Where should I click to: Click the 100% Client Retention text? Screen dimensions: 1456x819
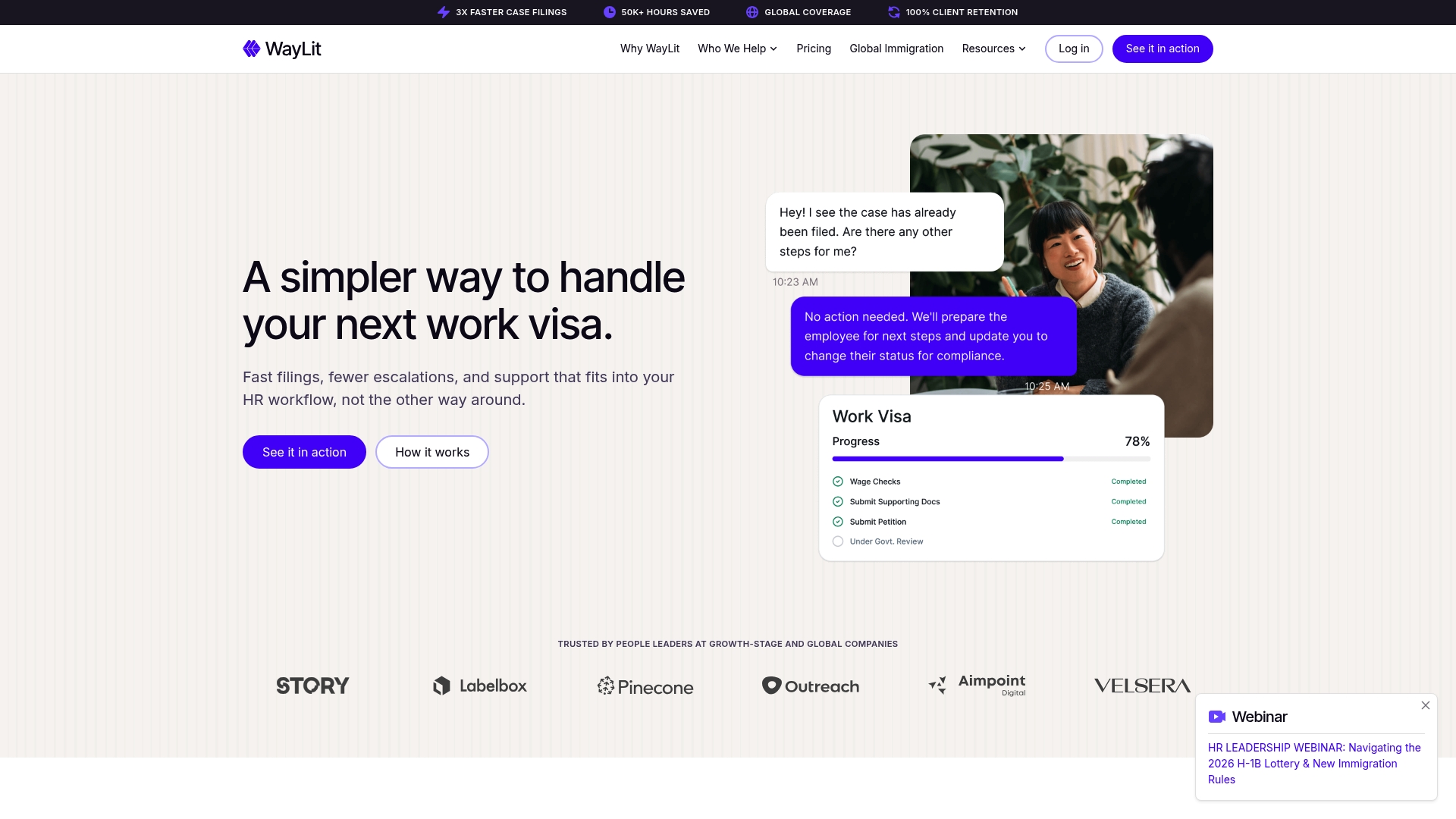[x=962, y=12]
